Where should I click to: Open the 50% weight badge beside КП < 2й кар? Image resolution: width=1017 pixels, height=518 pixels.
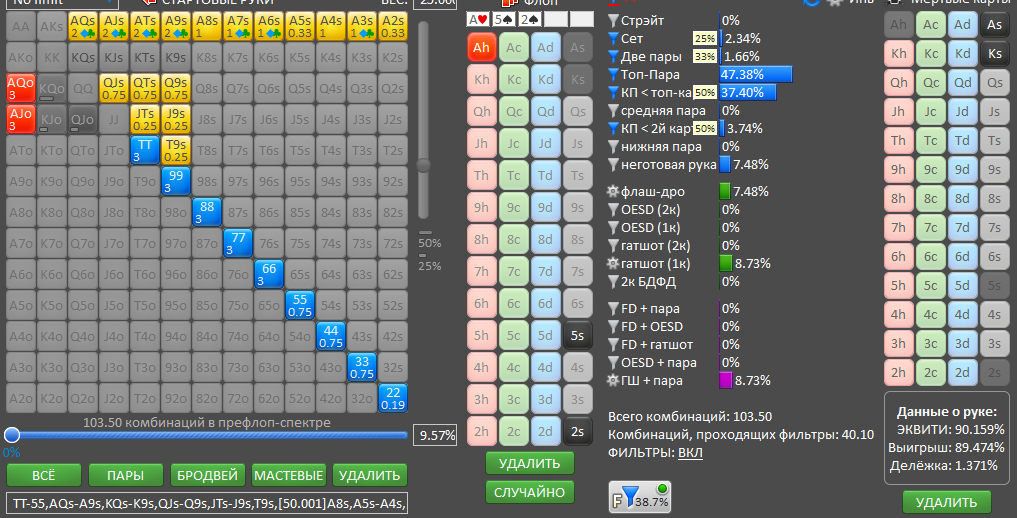(705, 128)
